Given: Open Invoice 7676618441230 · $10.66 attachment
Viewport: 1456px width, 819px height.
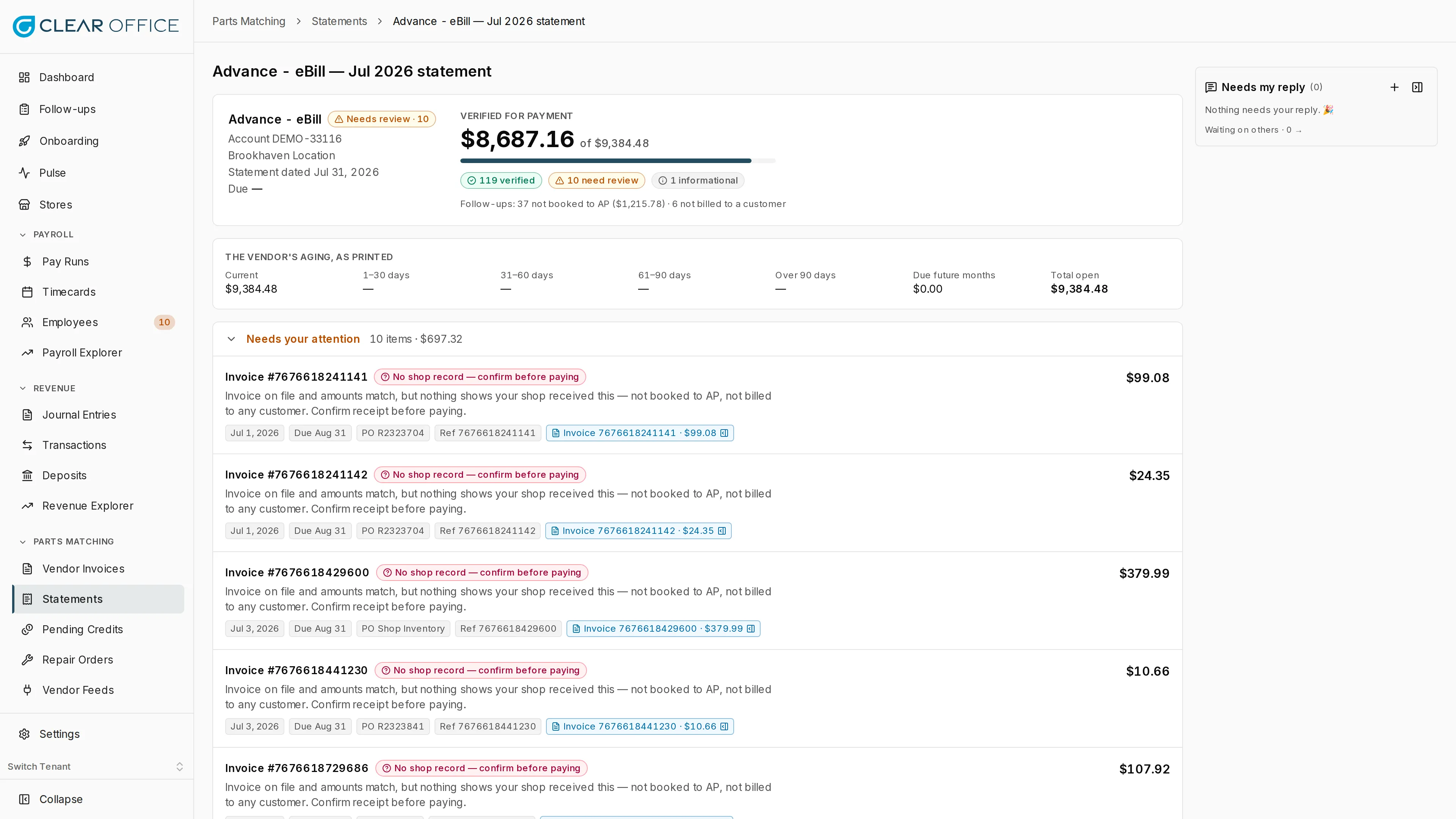Looking at the screenshot, I should point(640,726).
